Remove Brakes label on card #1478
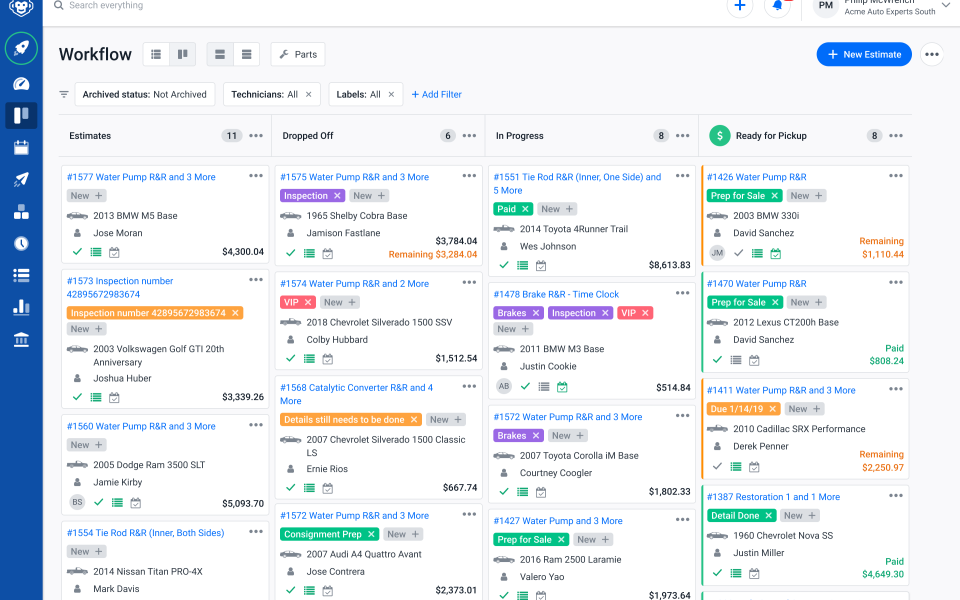This screenshot has height=600, width=960. tap(536, 313)
